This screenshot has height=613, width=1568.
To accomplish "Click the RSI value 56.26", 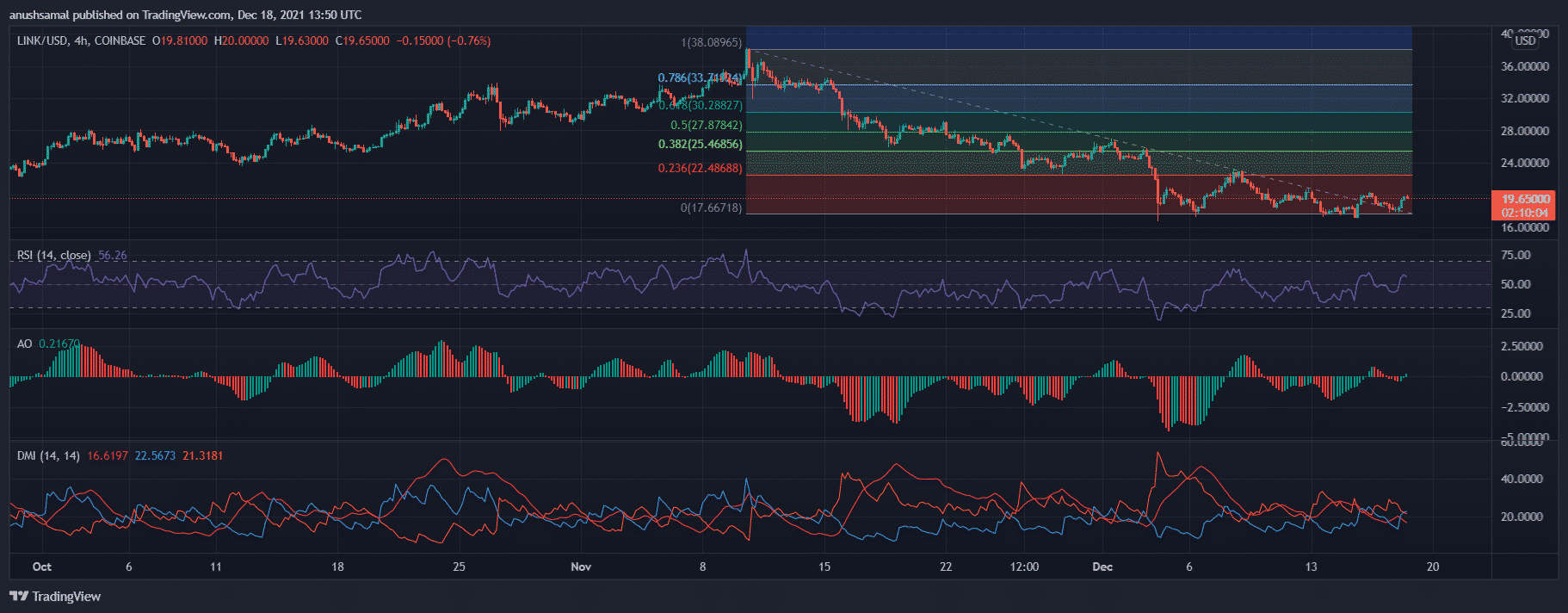I will click(x=112, y=255).
